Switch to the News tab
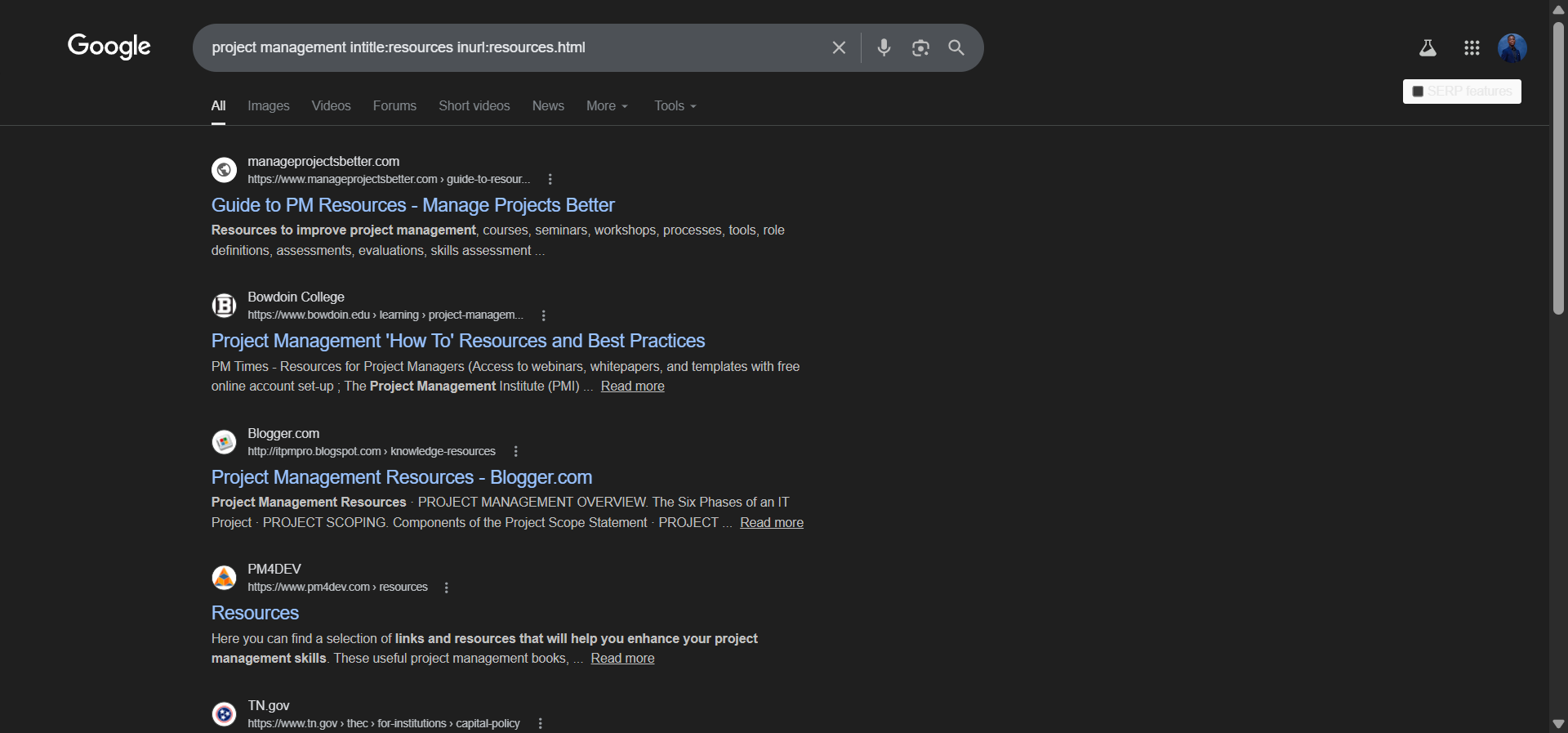The image size is (1568, 733). (x=548, y=106)
